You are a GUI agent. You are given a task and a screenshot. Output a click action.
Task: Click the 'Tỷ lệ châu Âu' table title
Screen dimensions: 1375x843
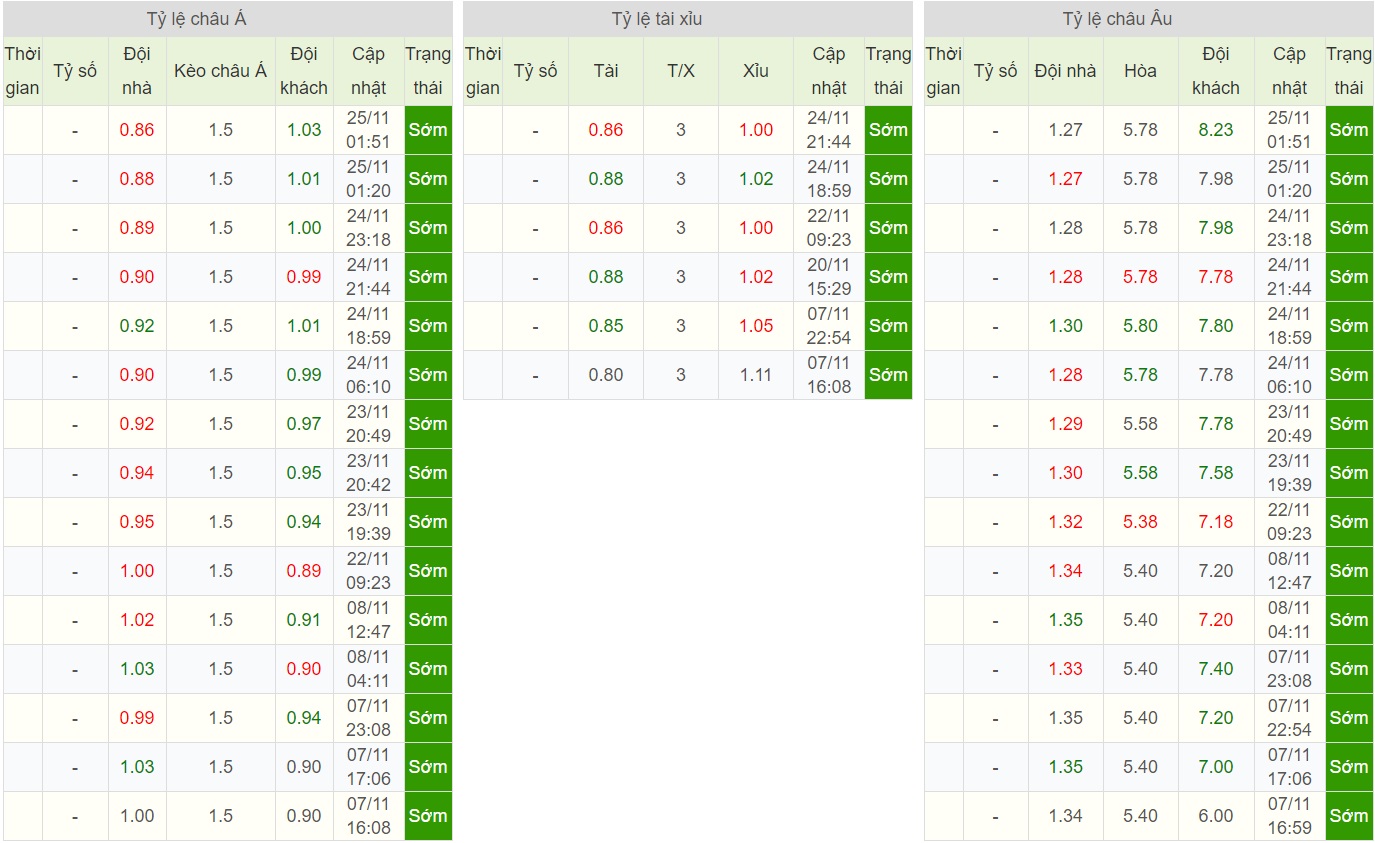click(x=1117, y=19)
